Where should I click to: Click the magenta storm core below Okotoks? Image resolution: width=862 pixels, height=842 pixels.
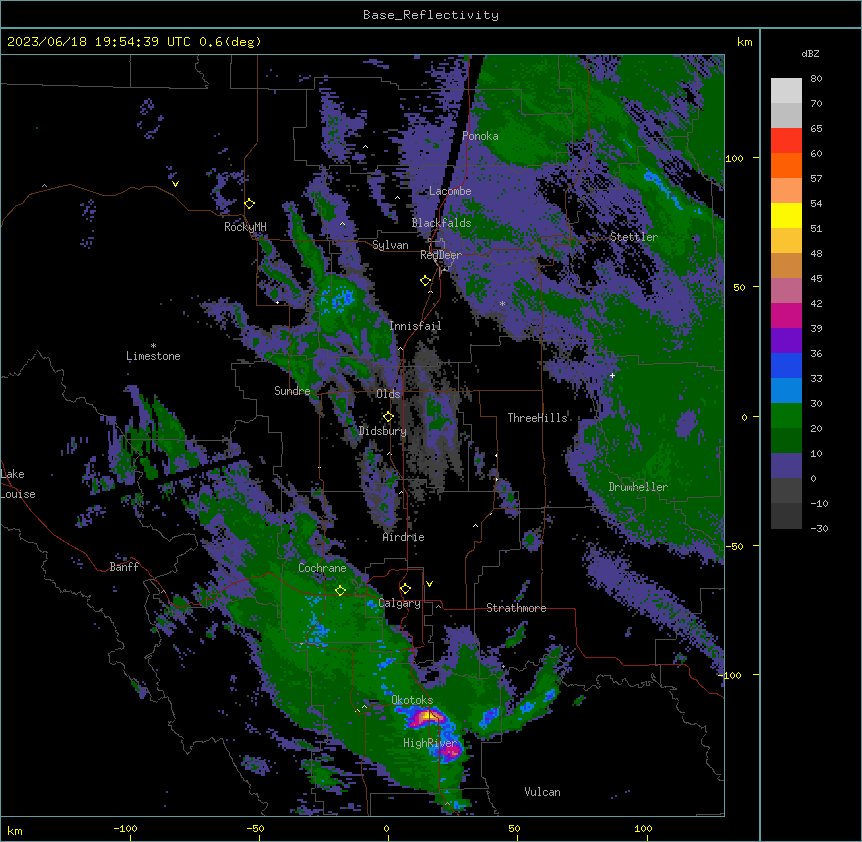point(427,717)
